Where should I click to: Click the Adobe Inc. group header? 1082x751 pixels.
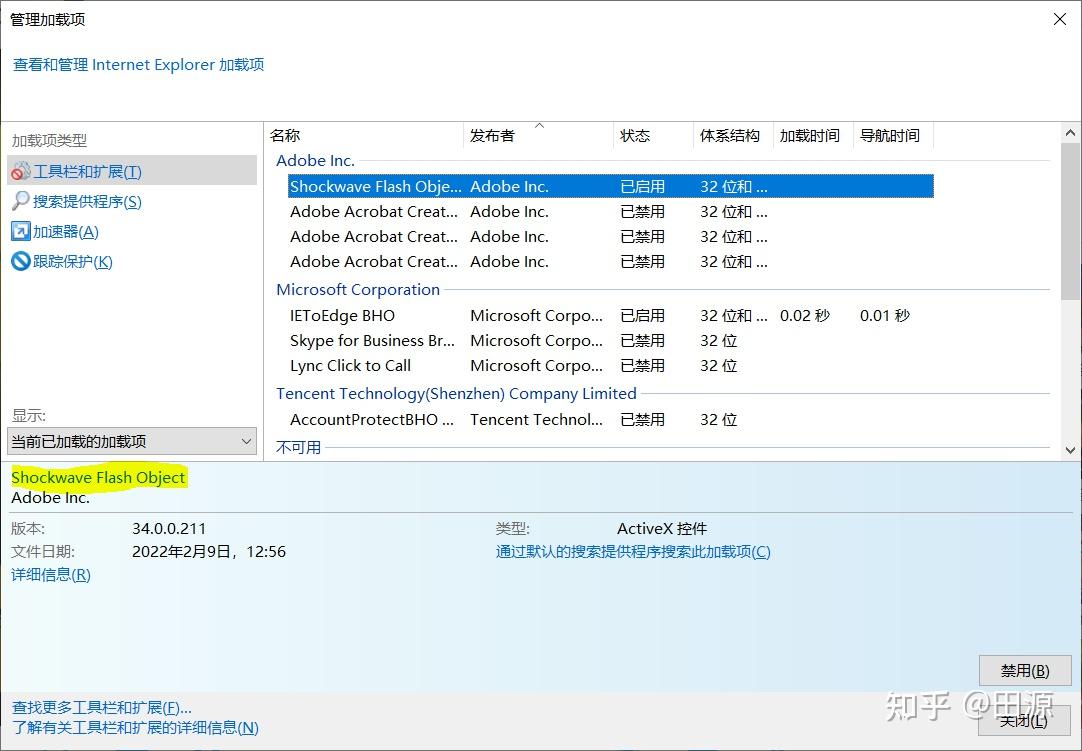tap(315, 160)
